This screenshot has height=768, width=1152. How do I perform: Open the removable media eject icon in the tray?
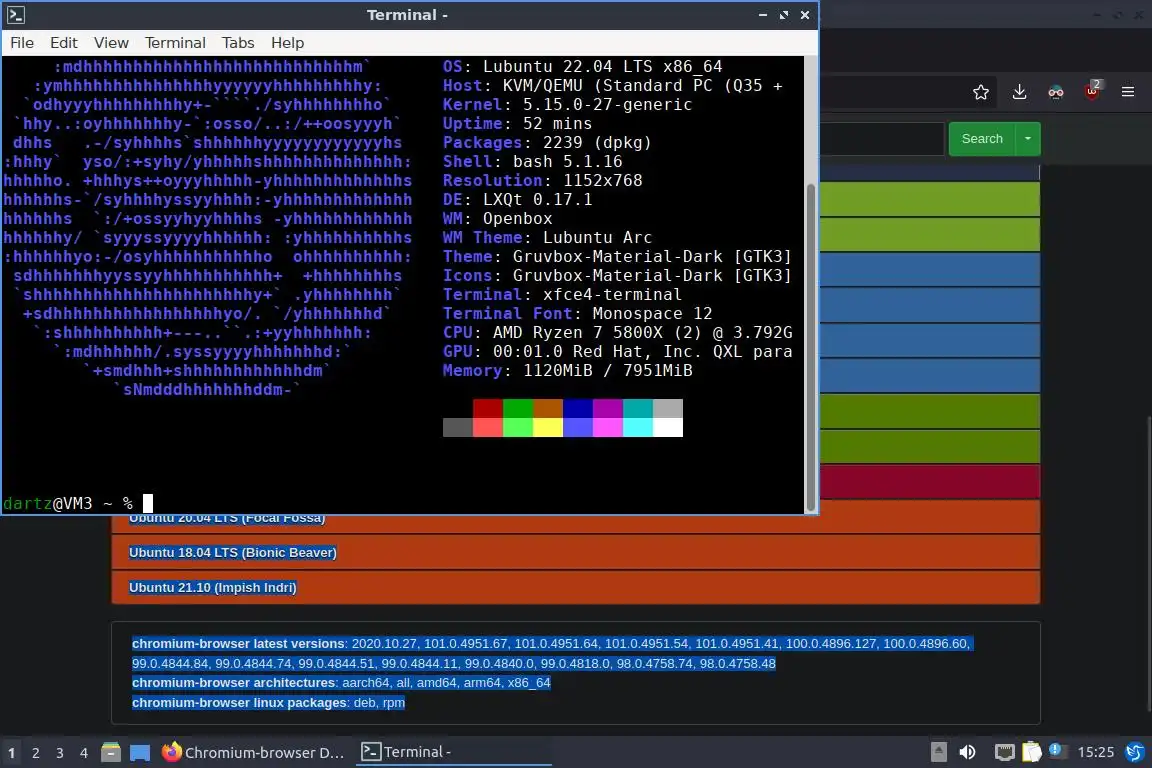click(938, 752)
